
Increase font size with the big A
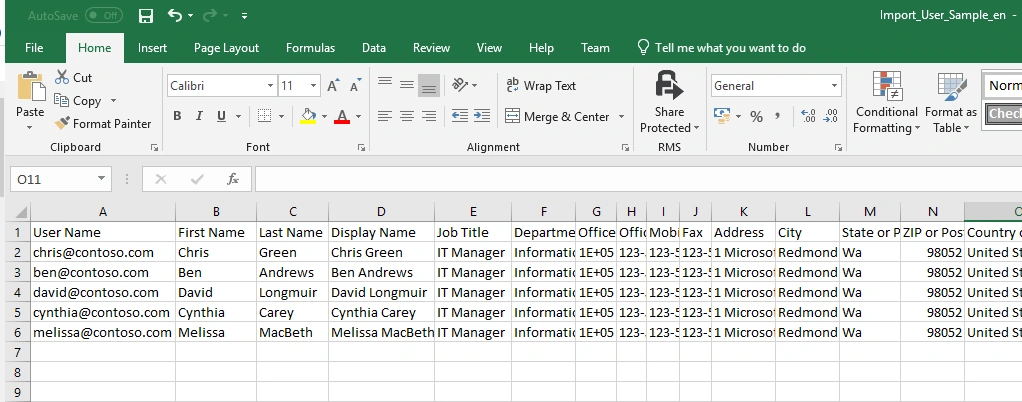pyautogui.click(x=334, y=85)
